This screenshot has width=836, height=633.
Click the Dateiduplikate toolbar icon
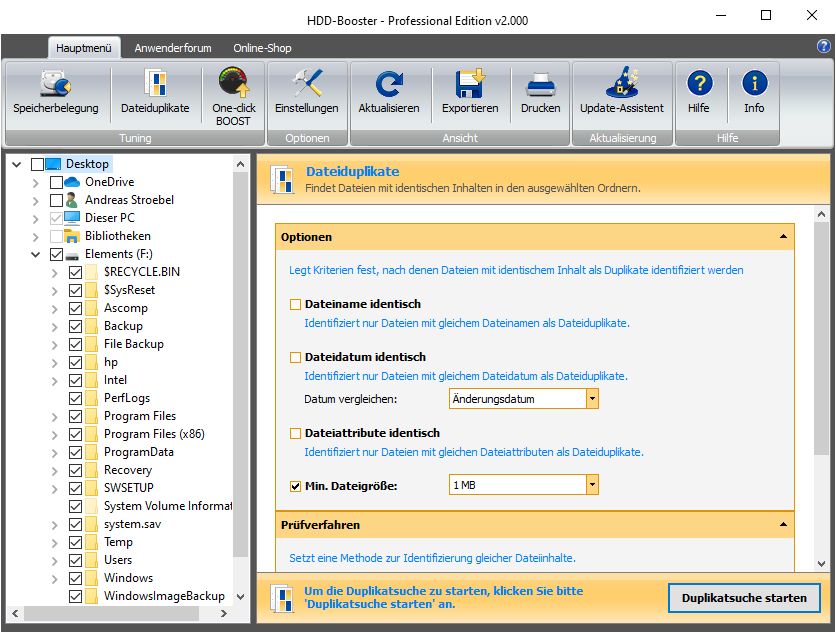155,84
